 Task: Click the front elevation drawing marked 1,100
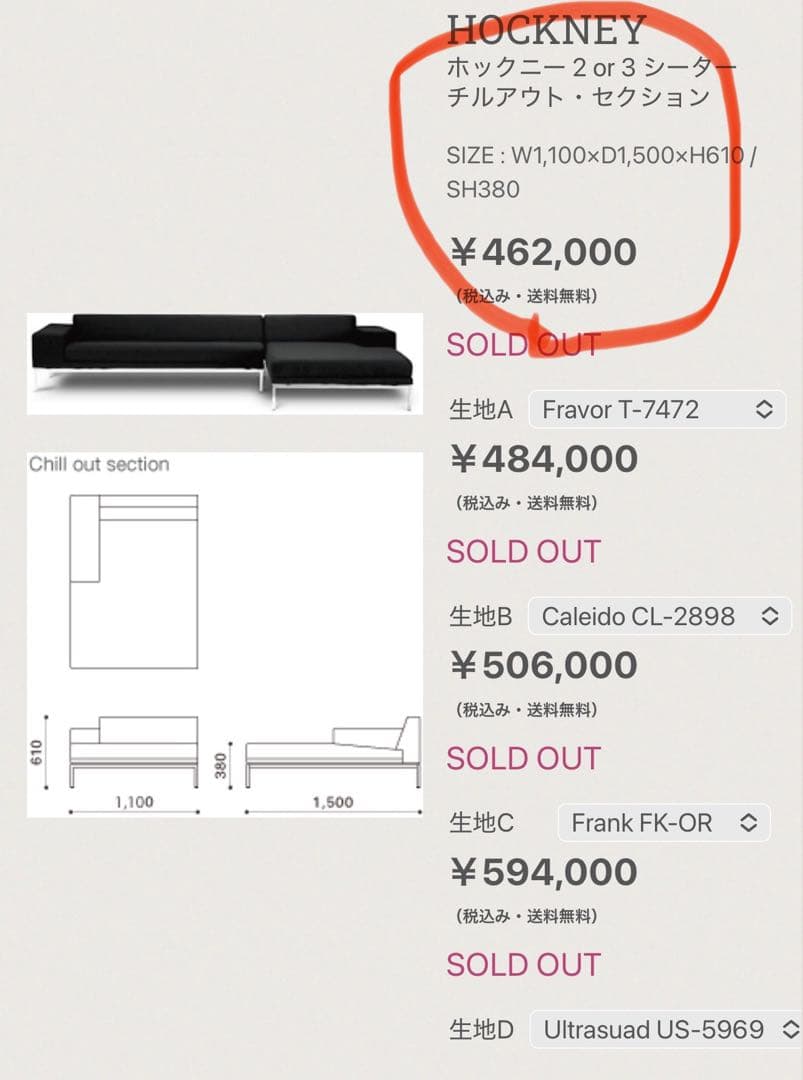133,751
